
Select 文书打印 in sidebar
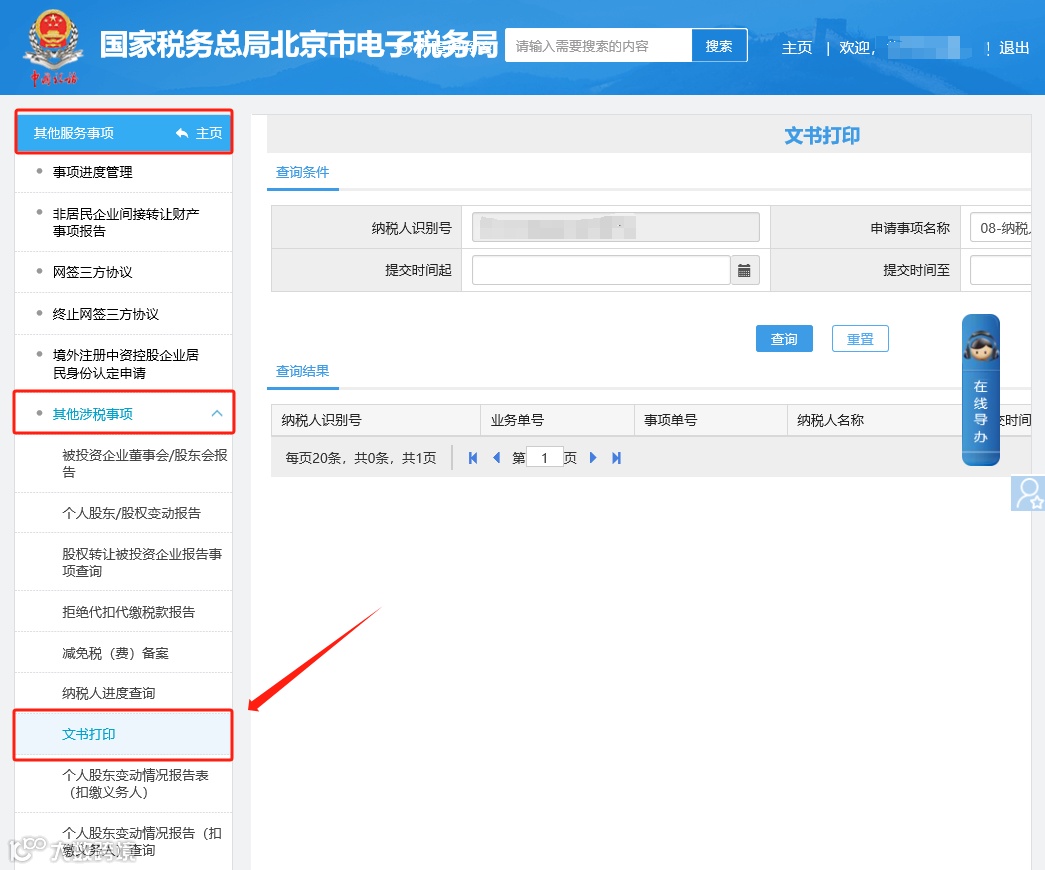(x=123, y=734)
